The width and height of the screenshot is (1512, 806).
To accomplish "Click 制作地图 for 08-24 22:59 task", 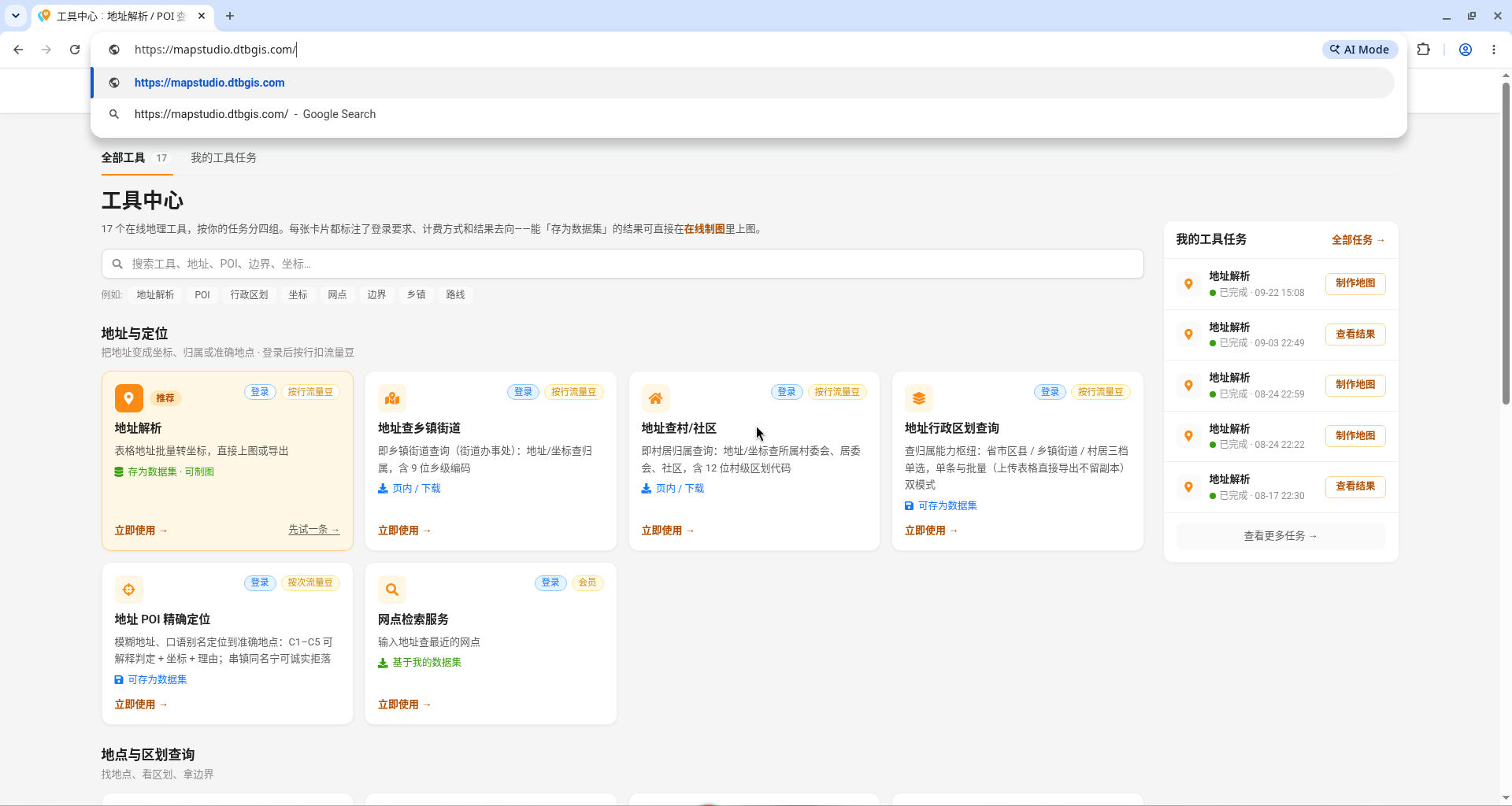I will (x=1355, y=385).
